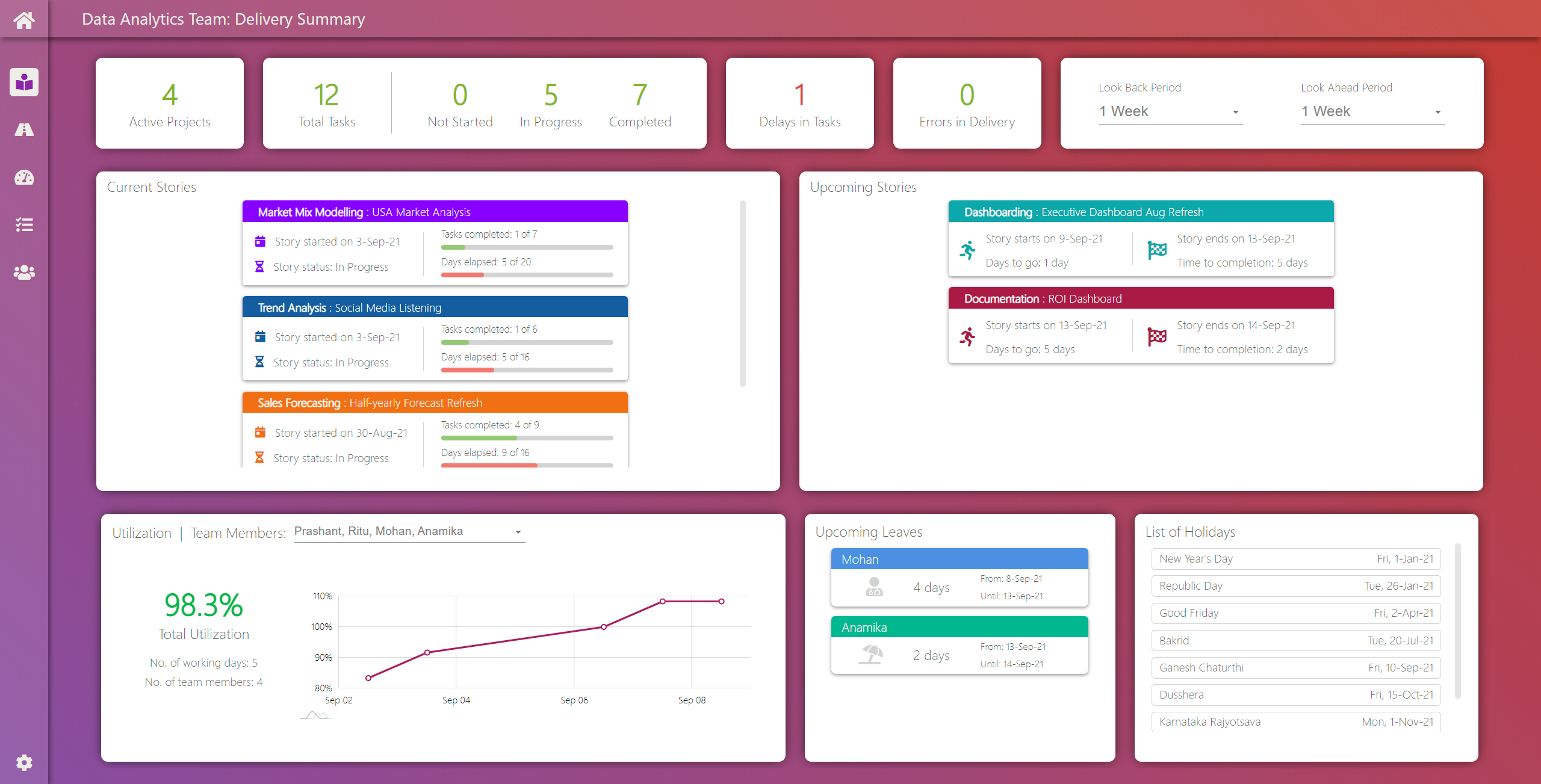Select the task checklist icon in sidebar
This screenshot has width=1541, height=784.
tap(23, 224)
